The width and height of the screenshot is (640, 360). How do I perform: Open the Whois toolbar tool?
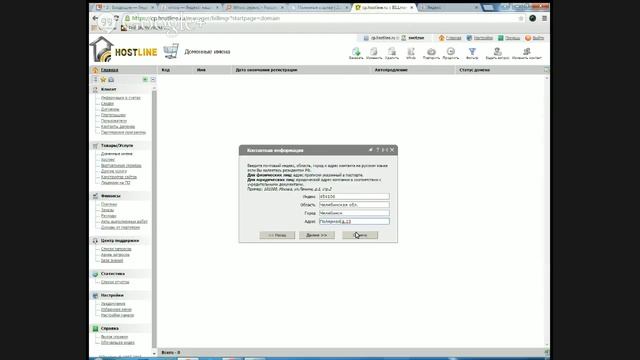pos(411,53)
